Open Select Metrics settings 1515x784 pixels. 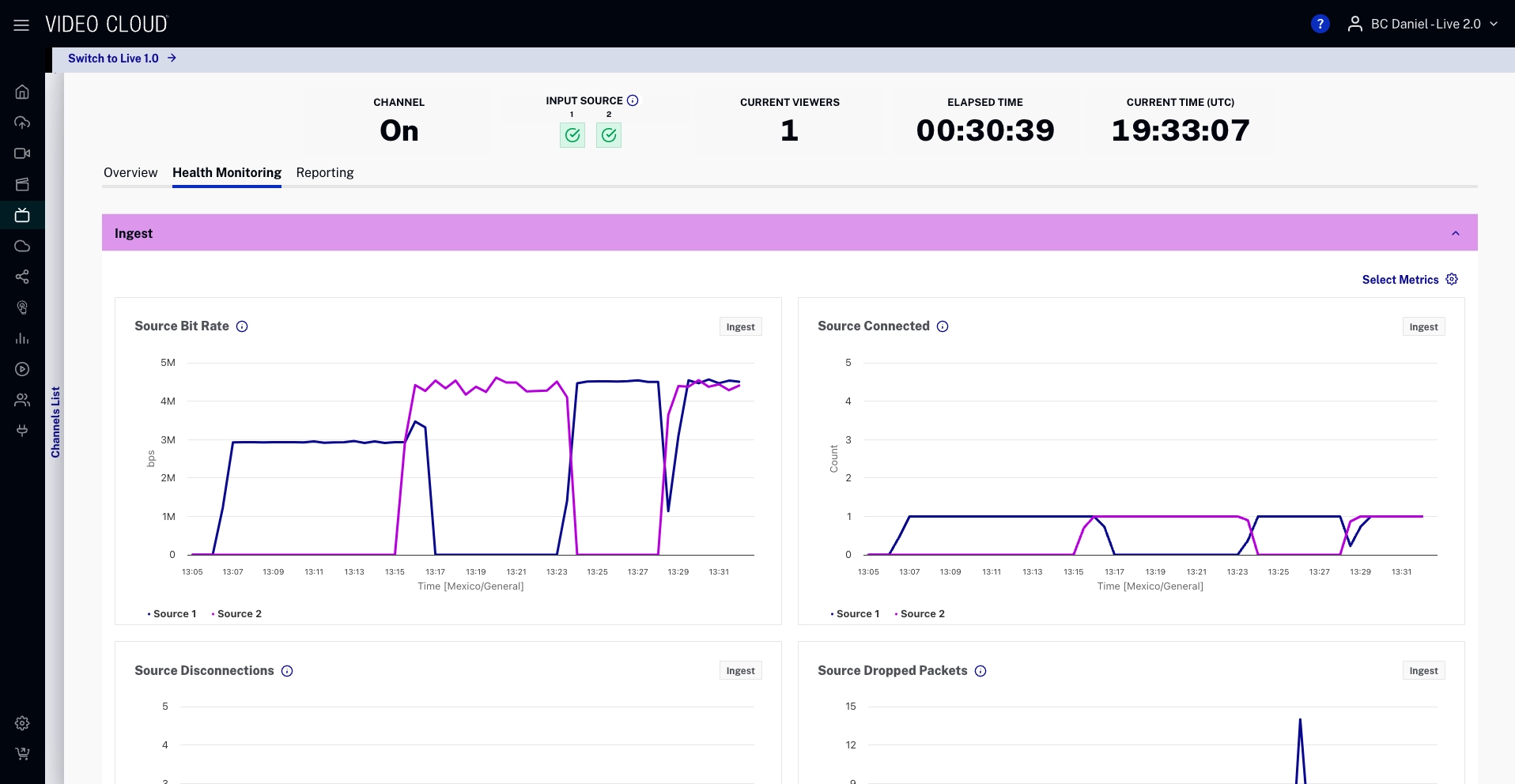(1409, 280)
